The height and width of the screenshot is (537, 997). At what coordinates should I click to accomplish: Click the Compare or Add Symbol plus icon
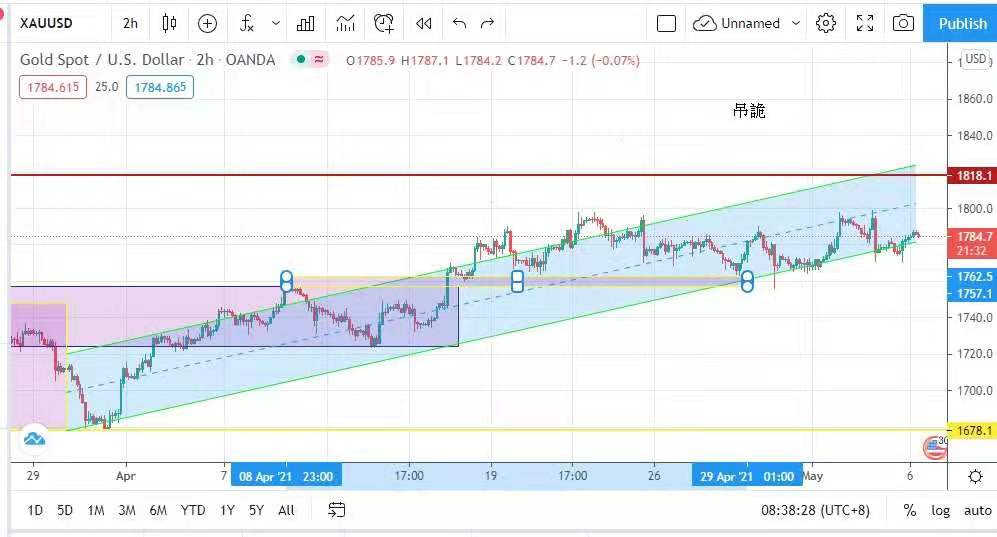207,23
